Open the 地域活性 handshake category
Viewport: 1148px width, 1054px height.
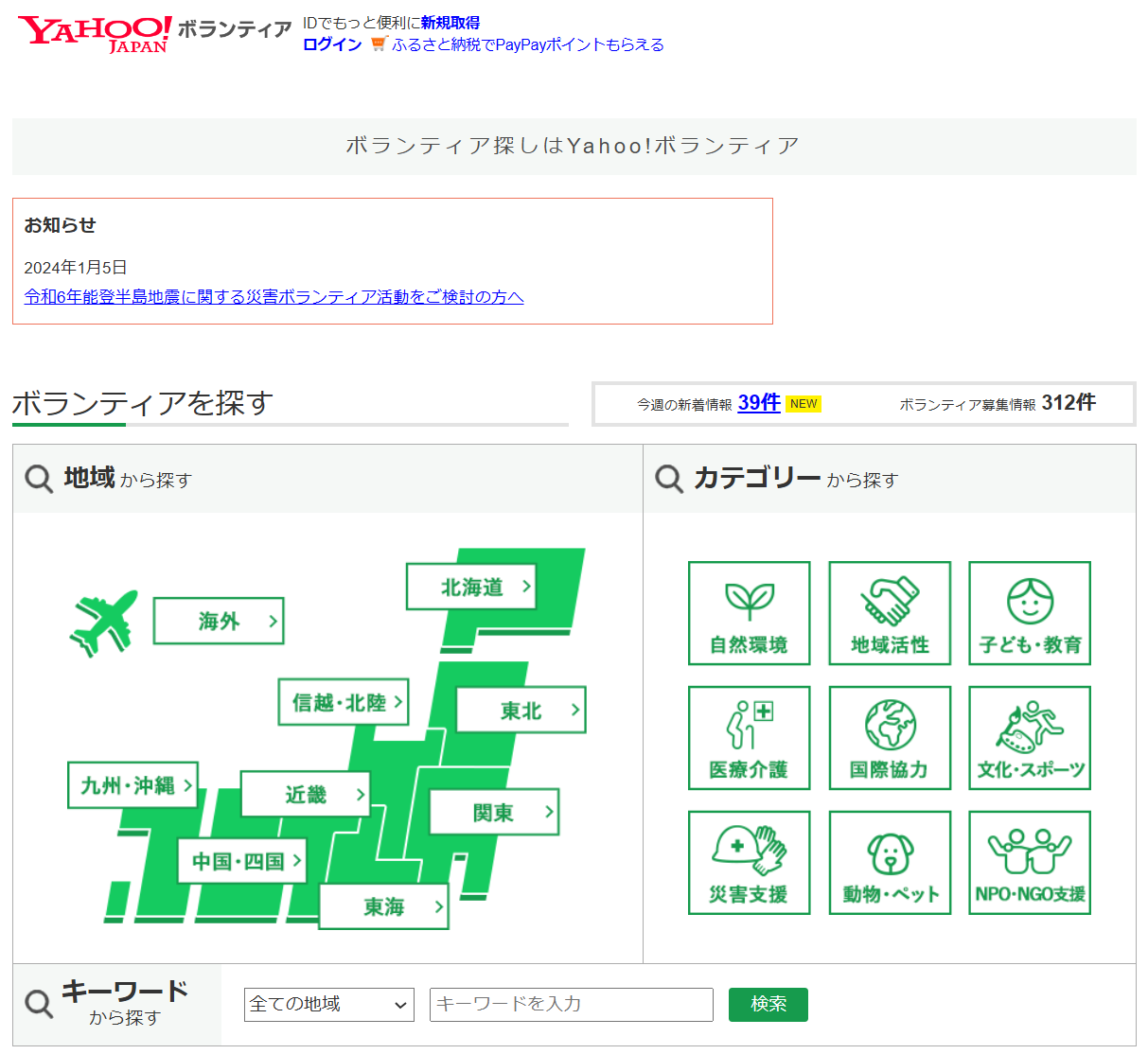pos(890,613)
